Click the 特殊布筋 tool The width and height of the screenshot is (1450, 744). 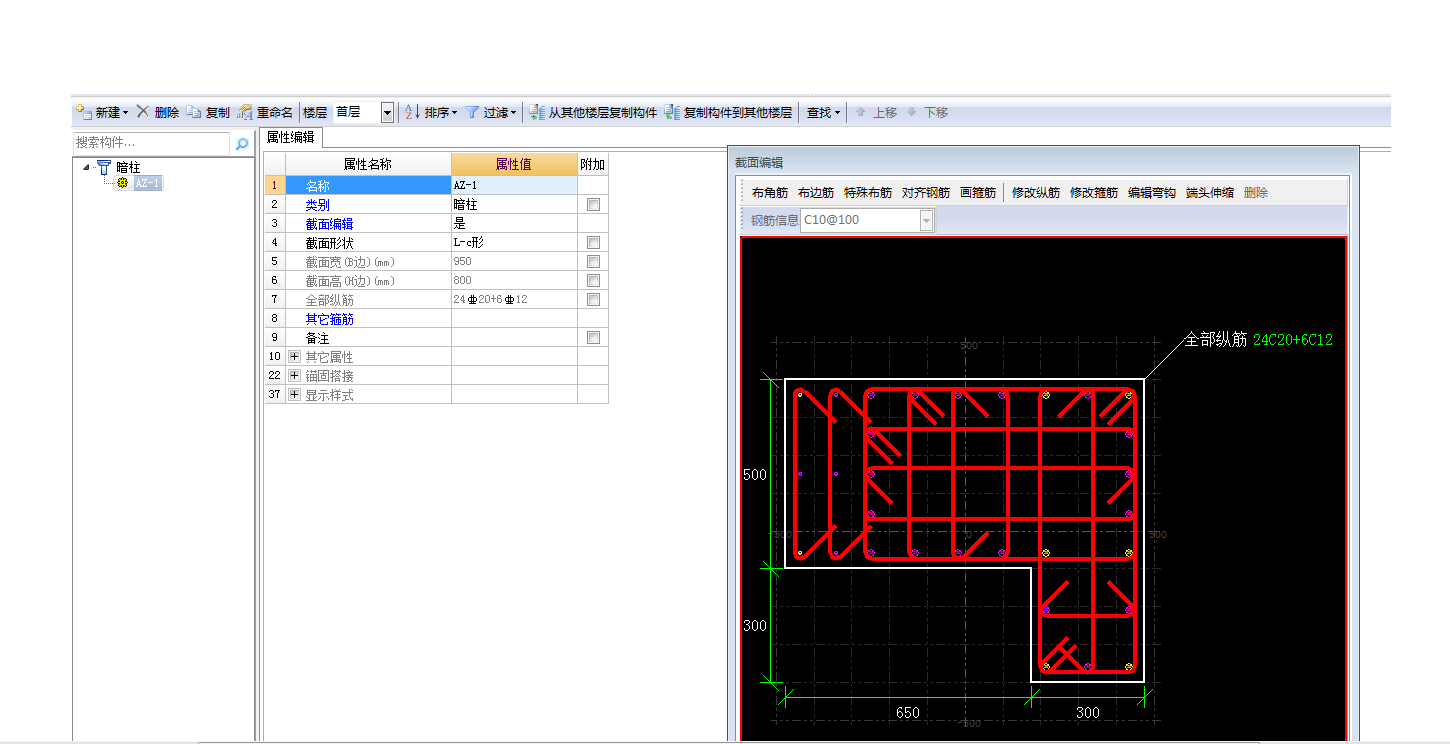coord(868,193)
